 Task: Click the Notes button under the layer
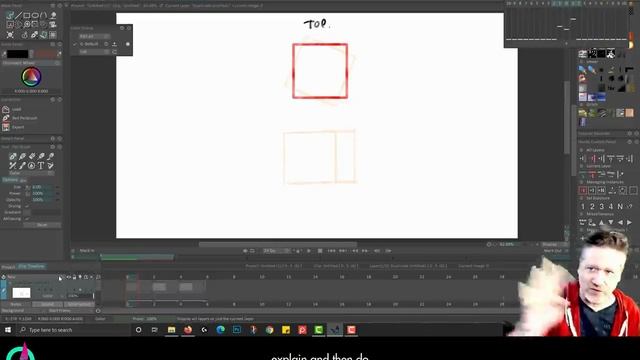pos(16,304)
